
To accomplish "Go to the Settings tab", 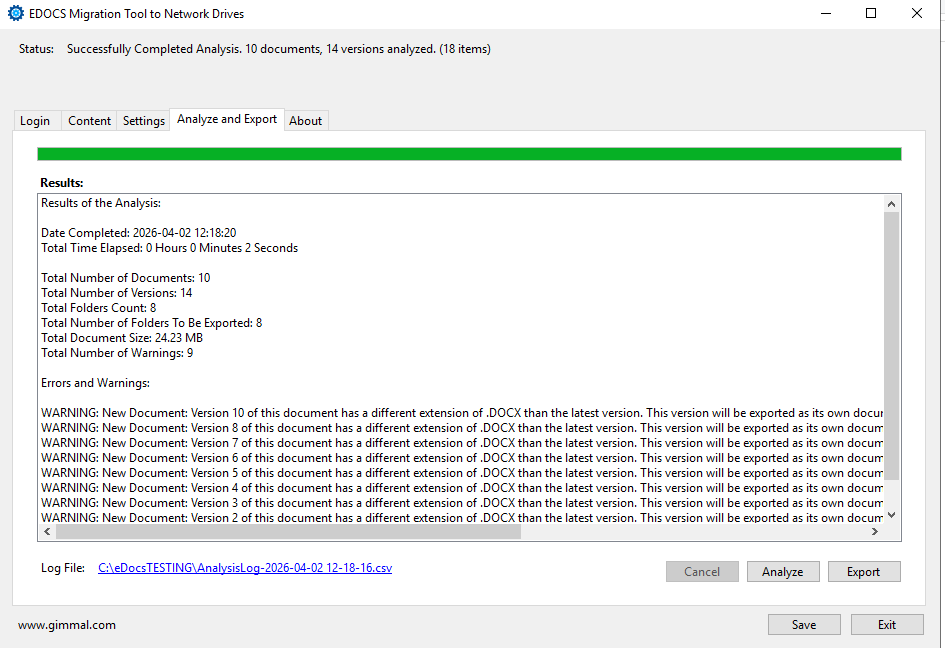I will [144, 121].
